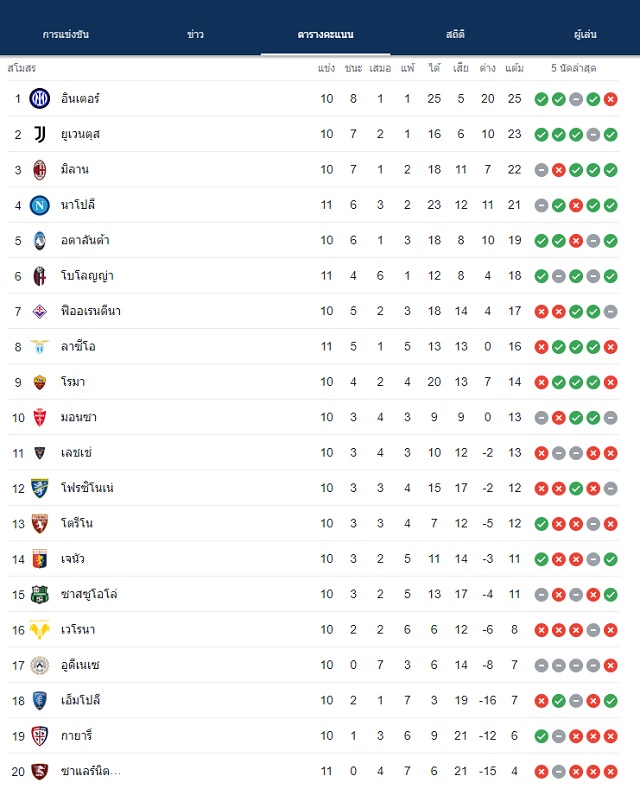Click the Sassuolo green crest icon

(40, 594)
